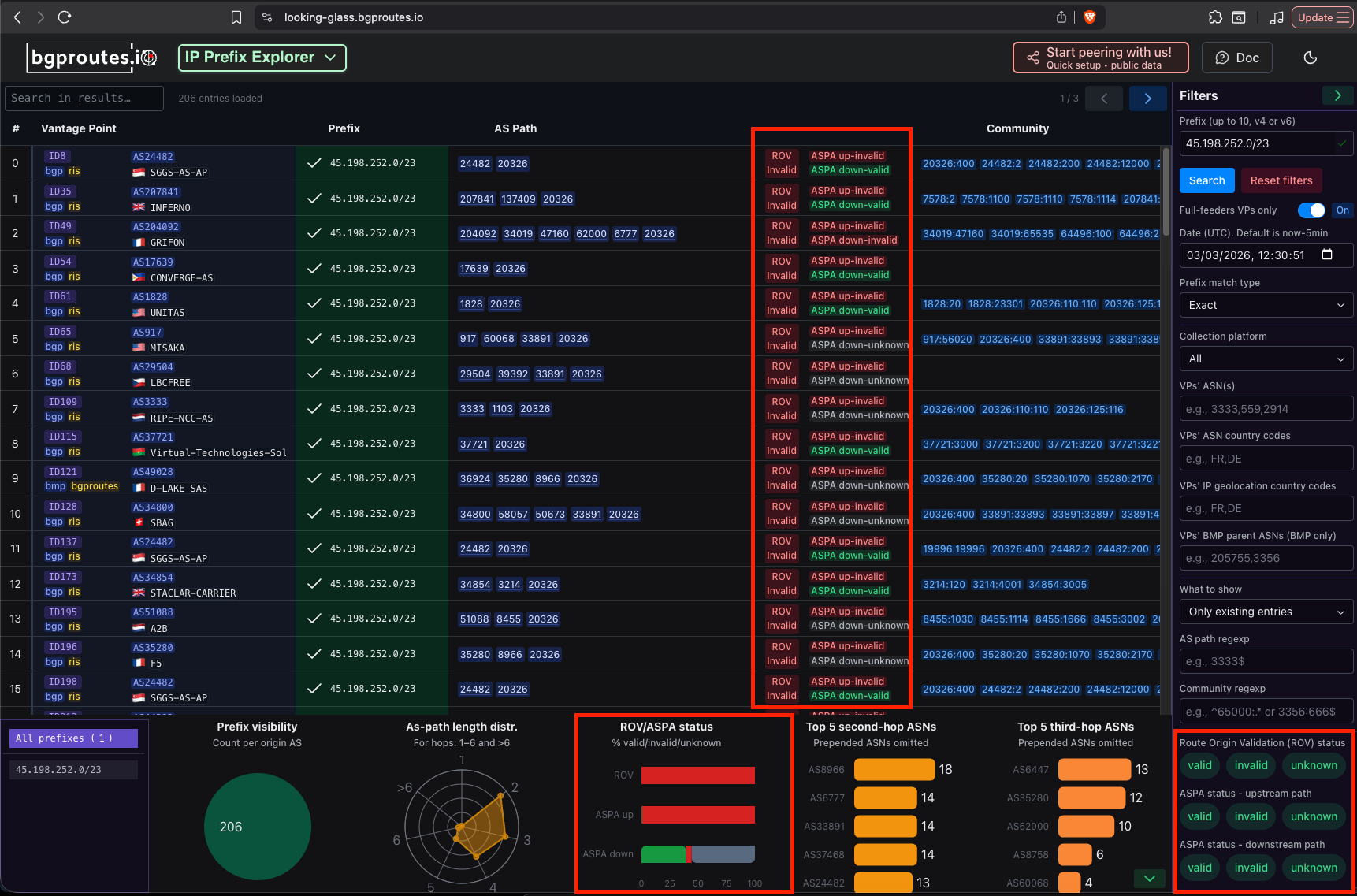Click the blue Search button
The width and height of the screenshot is (1357, 896).
(1206, 180)
